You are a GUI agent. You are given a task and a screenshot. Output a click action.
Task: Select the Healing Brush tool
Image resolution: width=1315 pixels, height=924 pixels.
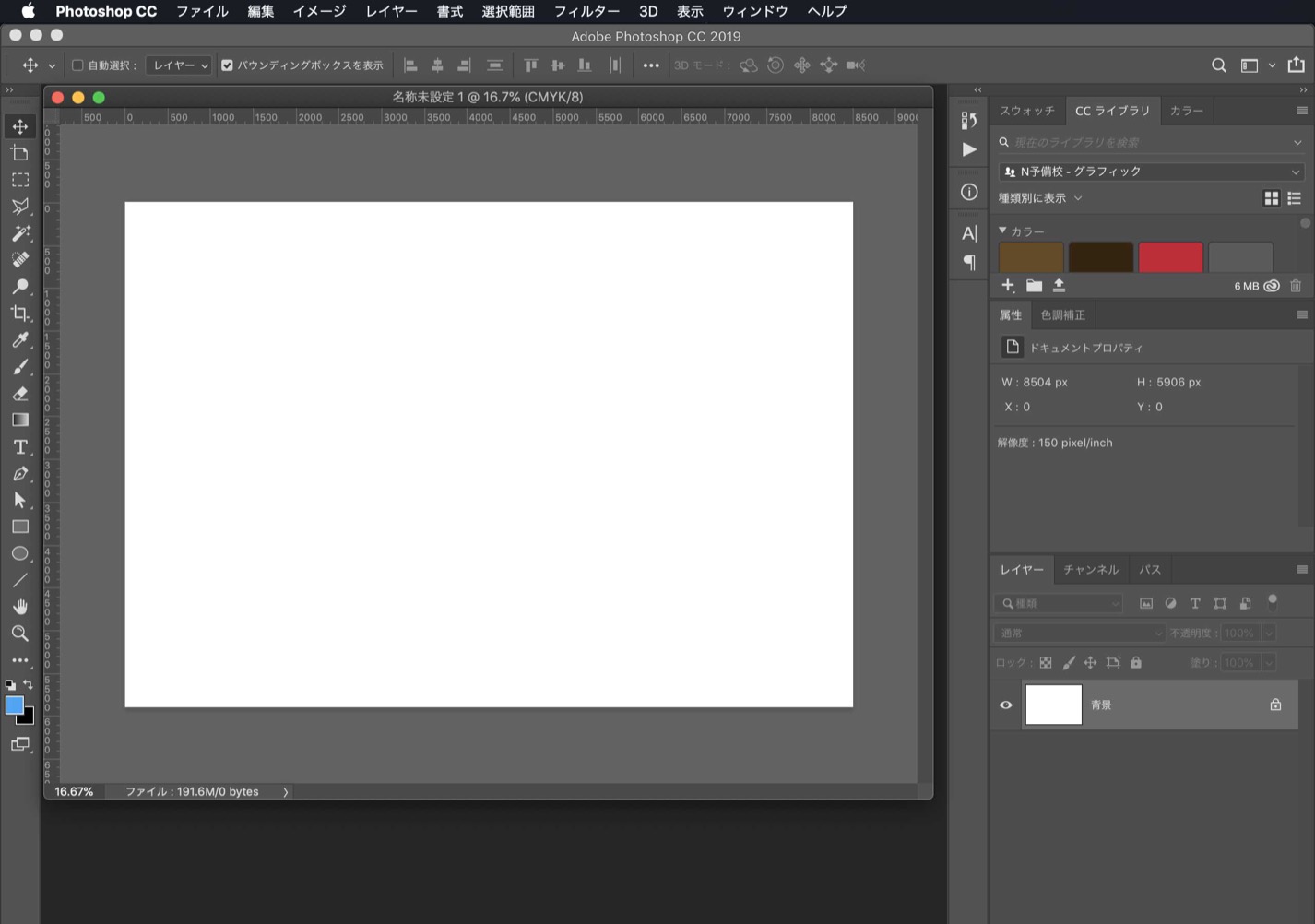pyautogui.click(x=20, y=260)
